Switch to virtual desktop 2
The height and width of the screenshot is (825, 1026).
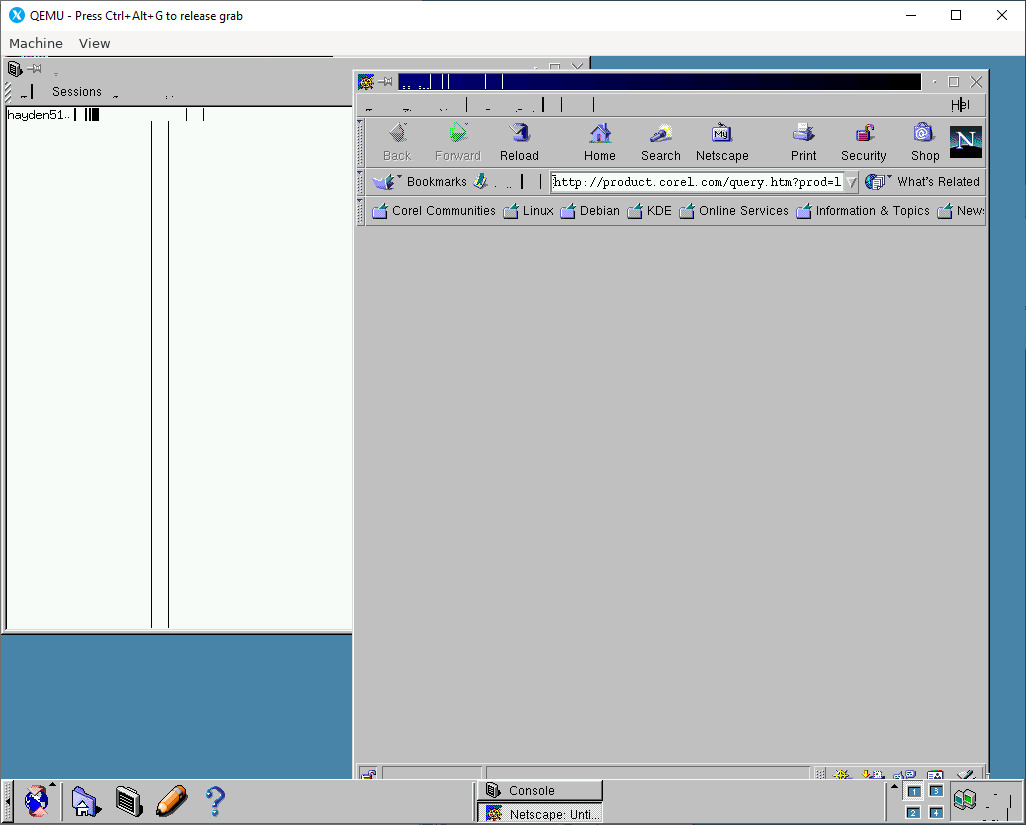[914, 813]
